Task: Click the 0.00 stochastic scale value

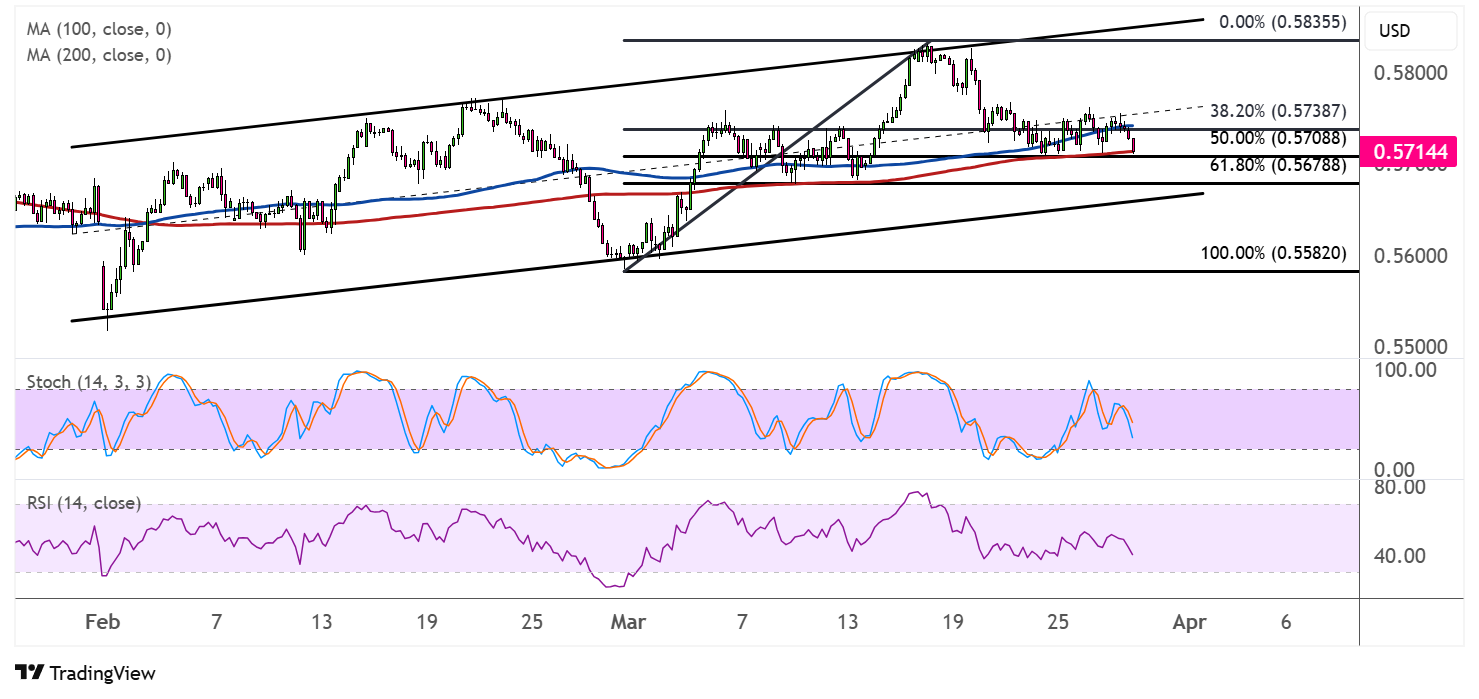Action: [x=1395, y=470]
